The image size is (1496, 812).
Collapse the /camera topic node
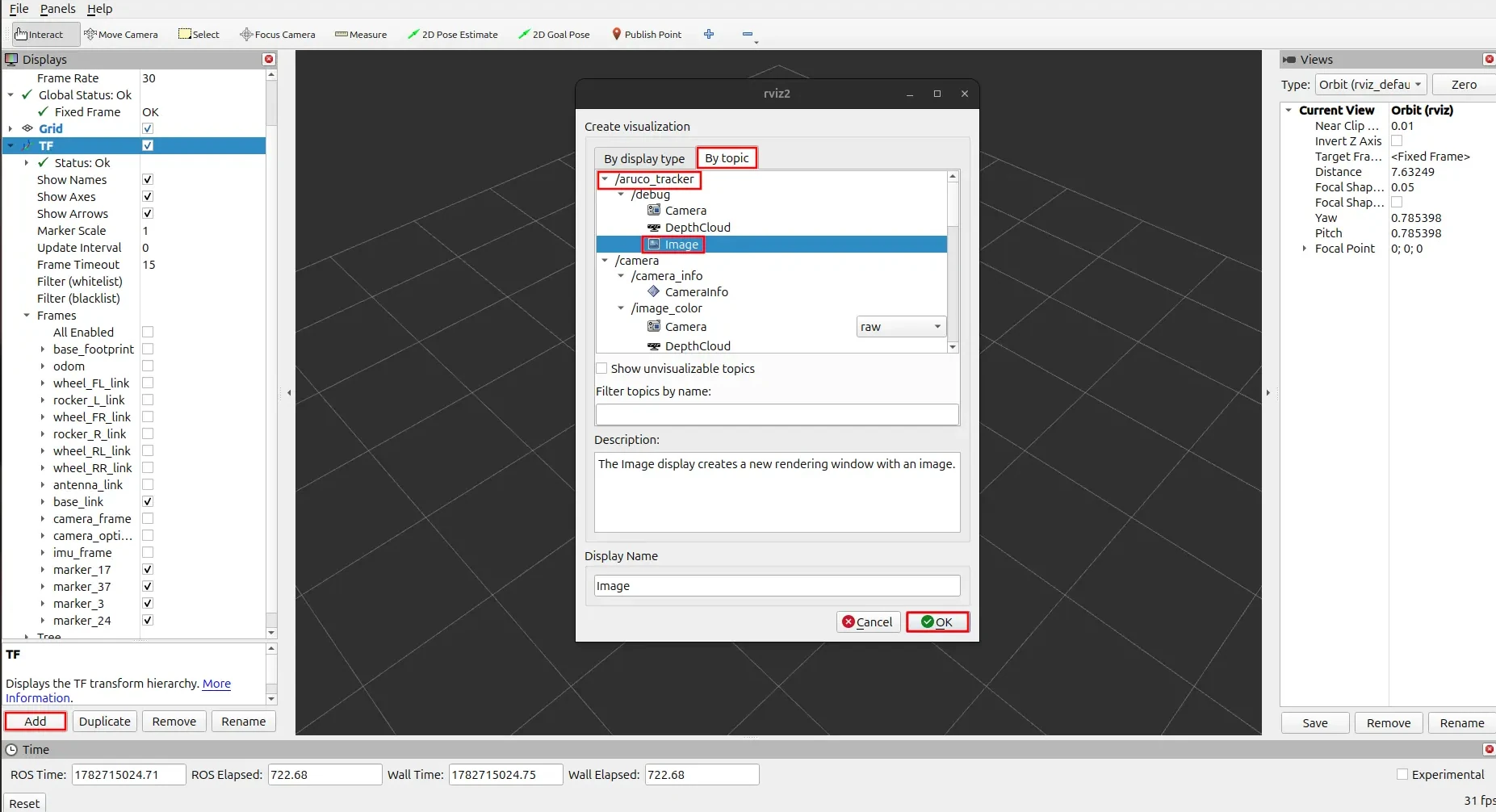click(605, 261)
